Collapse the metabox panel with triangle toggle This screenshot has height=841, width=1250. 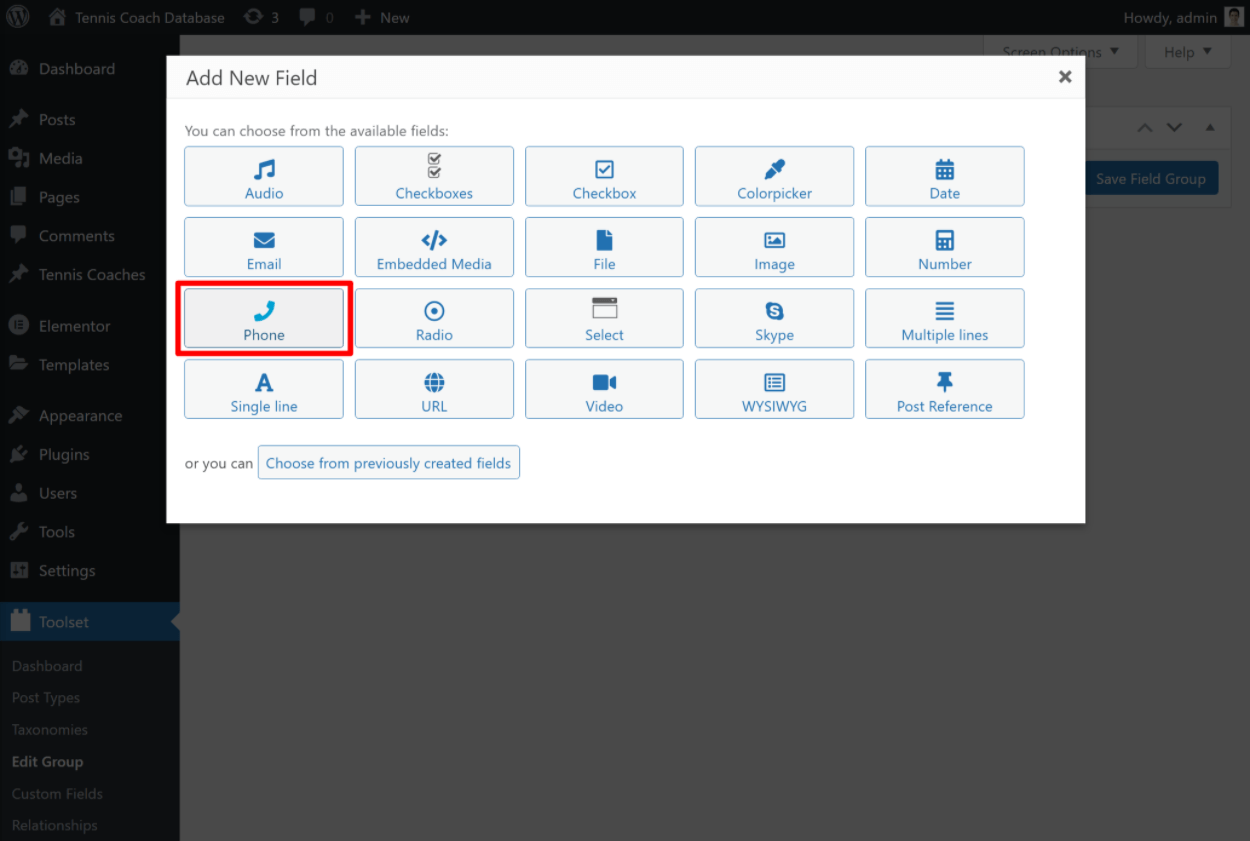1210,128
